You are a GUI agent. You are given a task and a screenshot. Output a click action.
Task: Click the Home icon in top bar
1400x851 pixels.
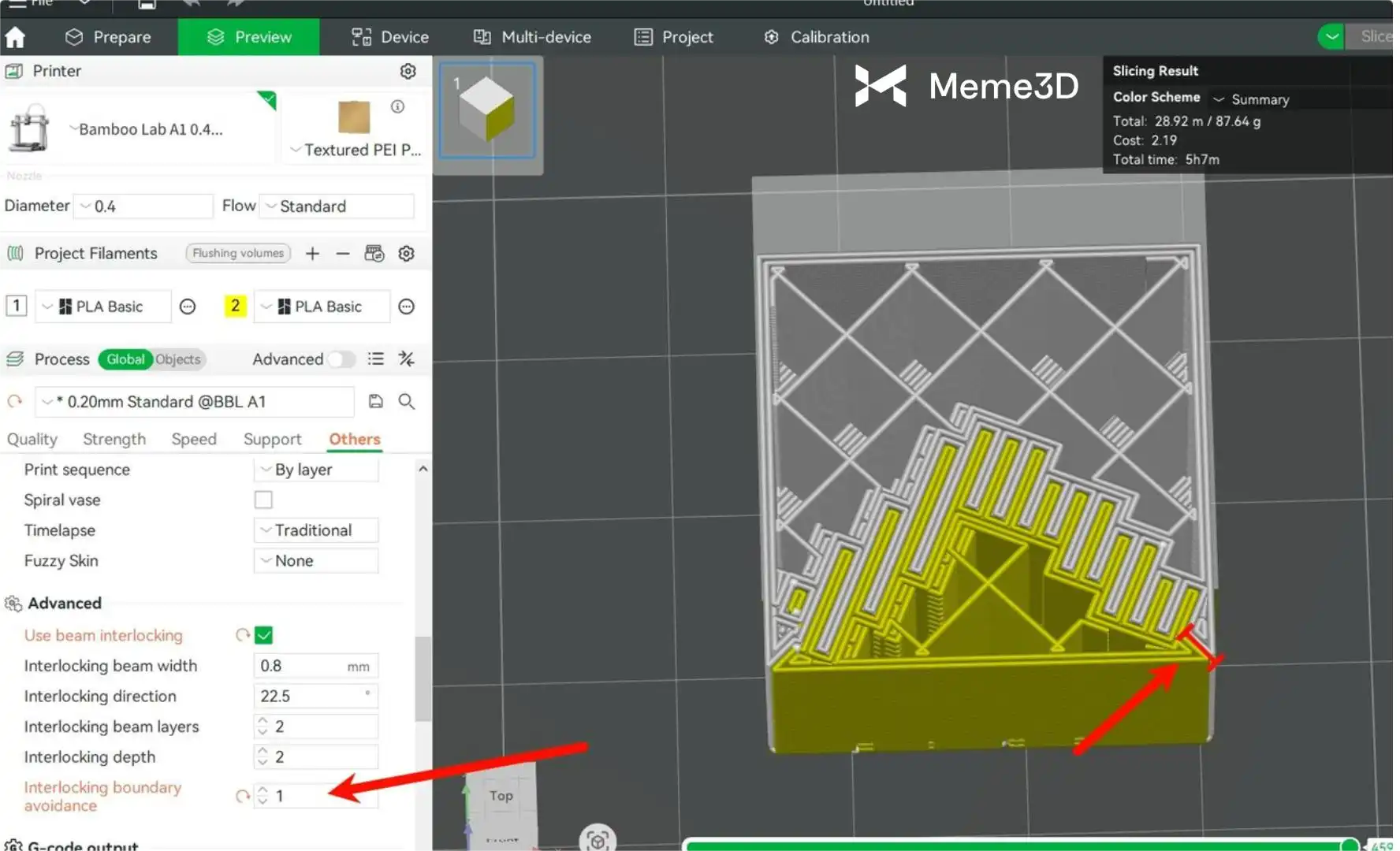15,37
